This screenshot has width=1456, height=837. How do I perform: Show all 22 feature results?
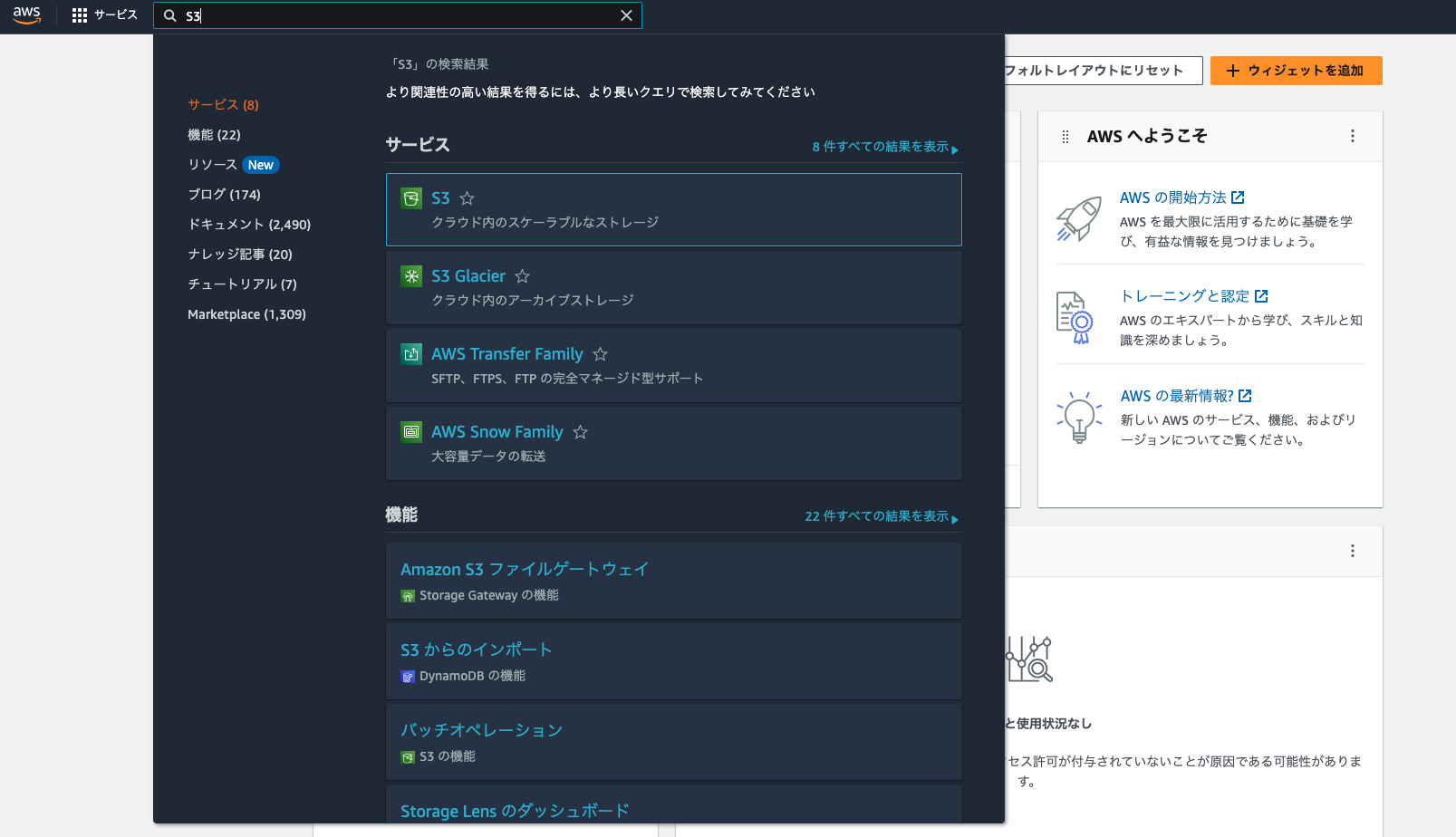(882, 516)
